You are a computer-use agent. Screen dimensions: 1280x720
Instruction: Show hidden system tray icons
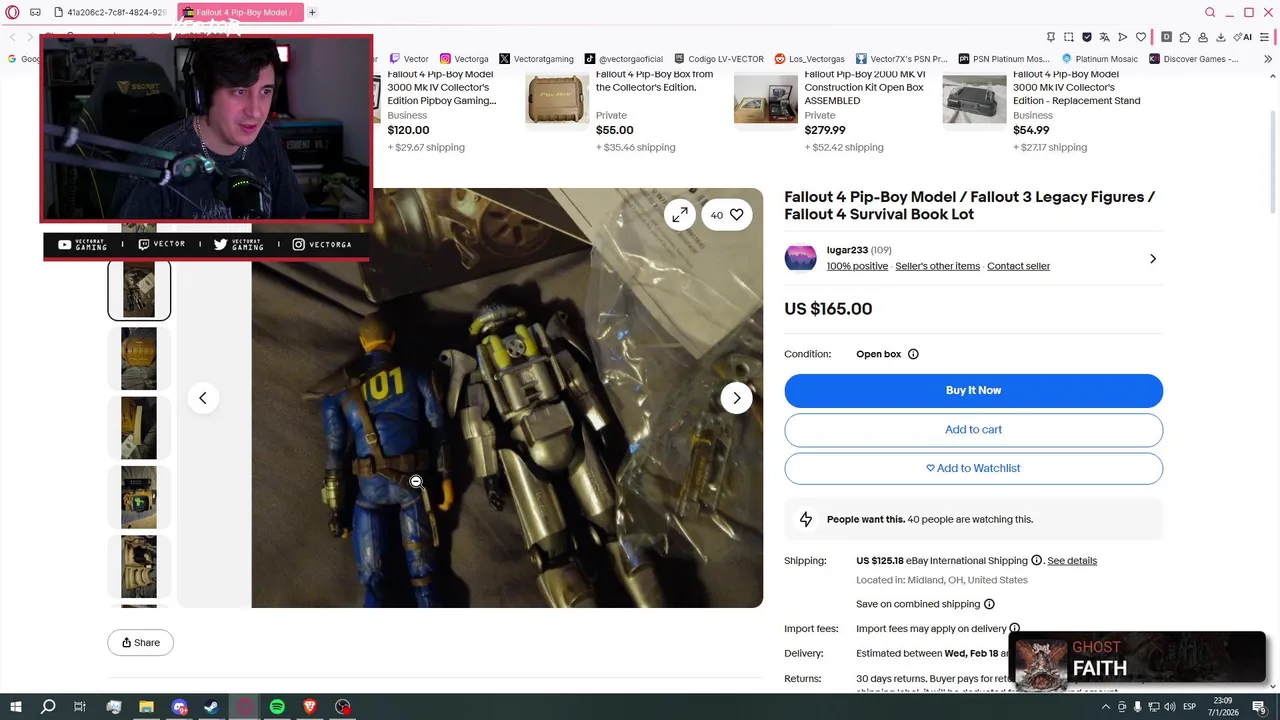pos(1106,707)
